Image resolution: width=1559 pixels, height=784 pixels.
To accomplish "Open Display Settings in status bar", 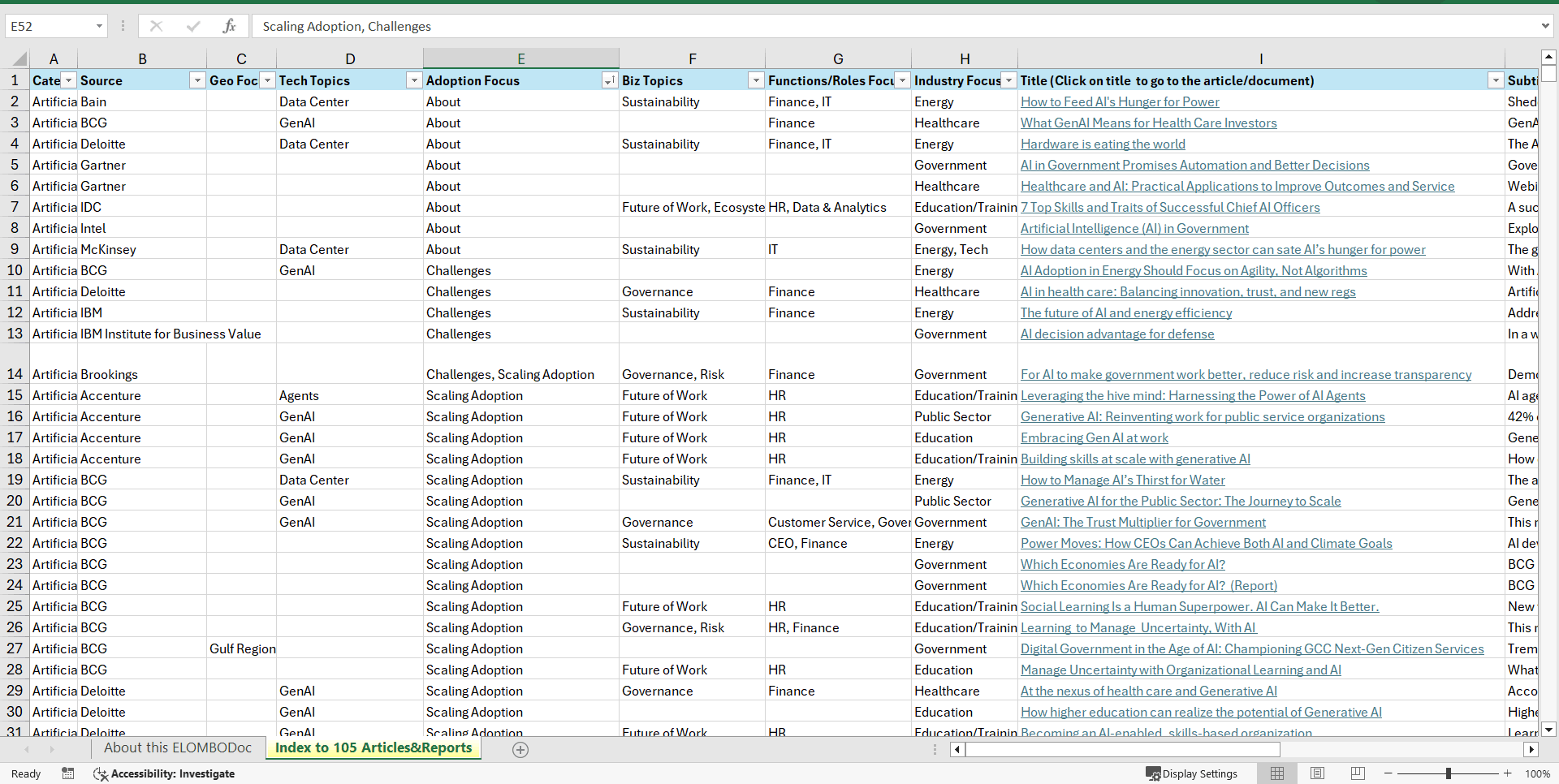I will tap(1191, 773).
